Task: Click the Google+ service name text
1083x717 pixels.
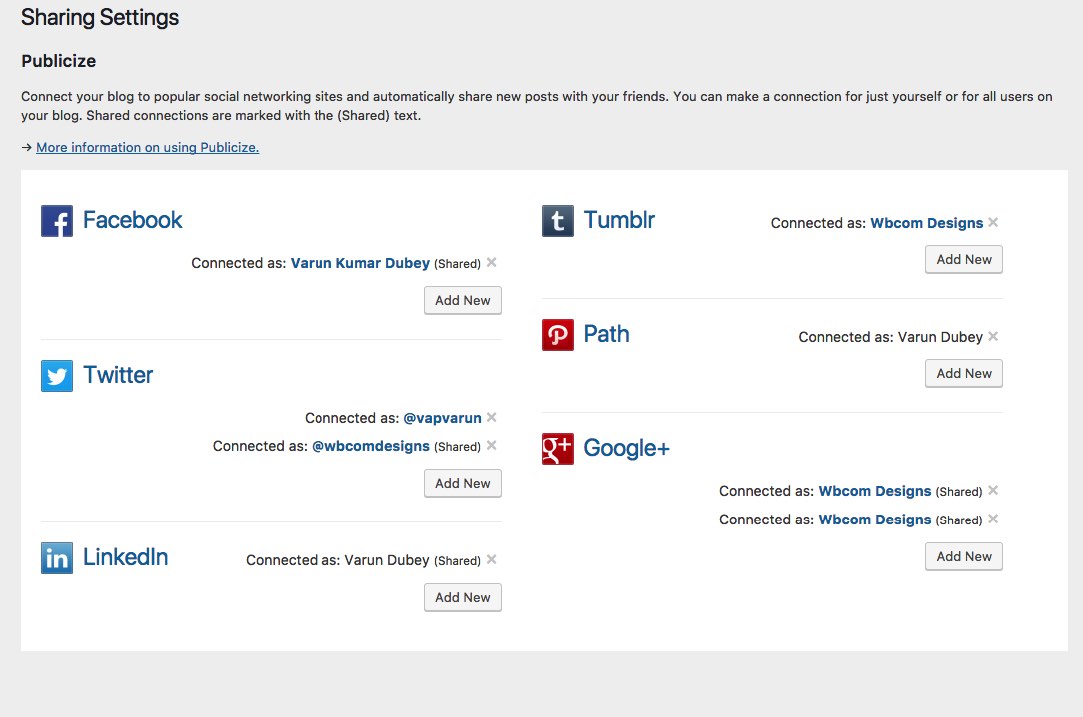Action: (626, 448)
